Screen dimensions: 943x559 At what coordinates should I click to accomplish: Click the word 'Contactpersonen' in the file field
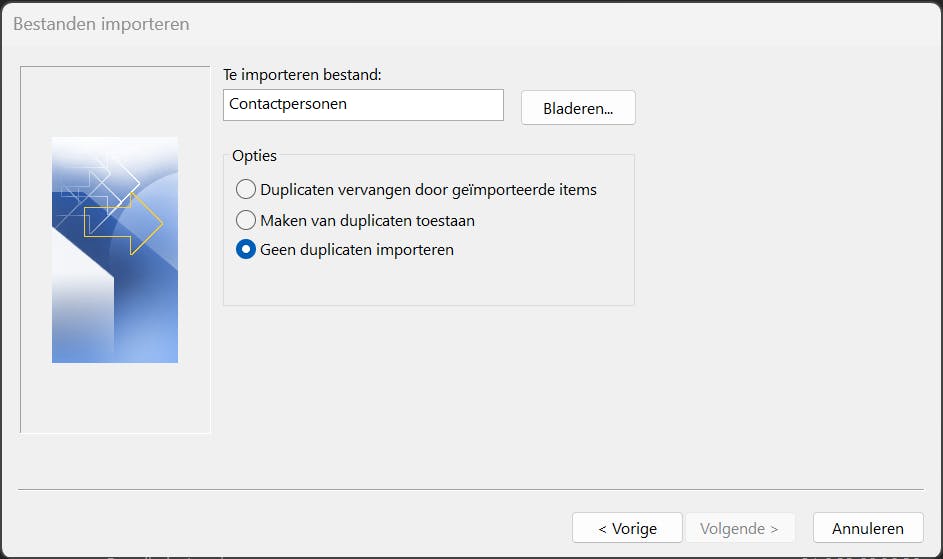pyautogui.click(x=288, y=104)
